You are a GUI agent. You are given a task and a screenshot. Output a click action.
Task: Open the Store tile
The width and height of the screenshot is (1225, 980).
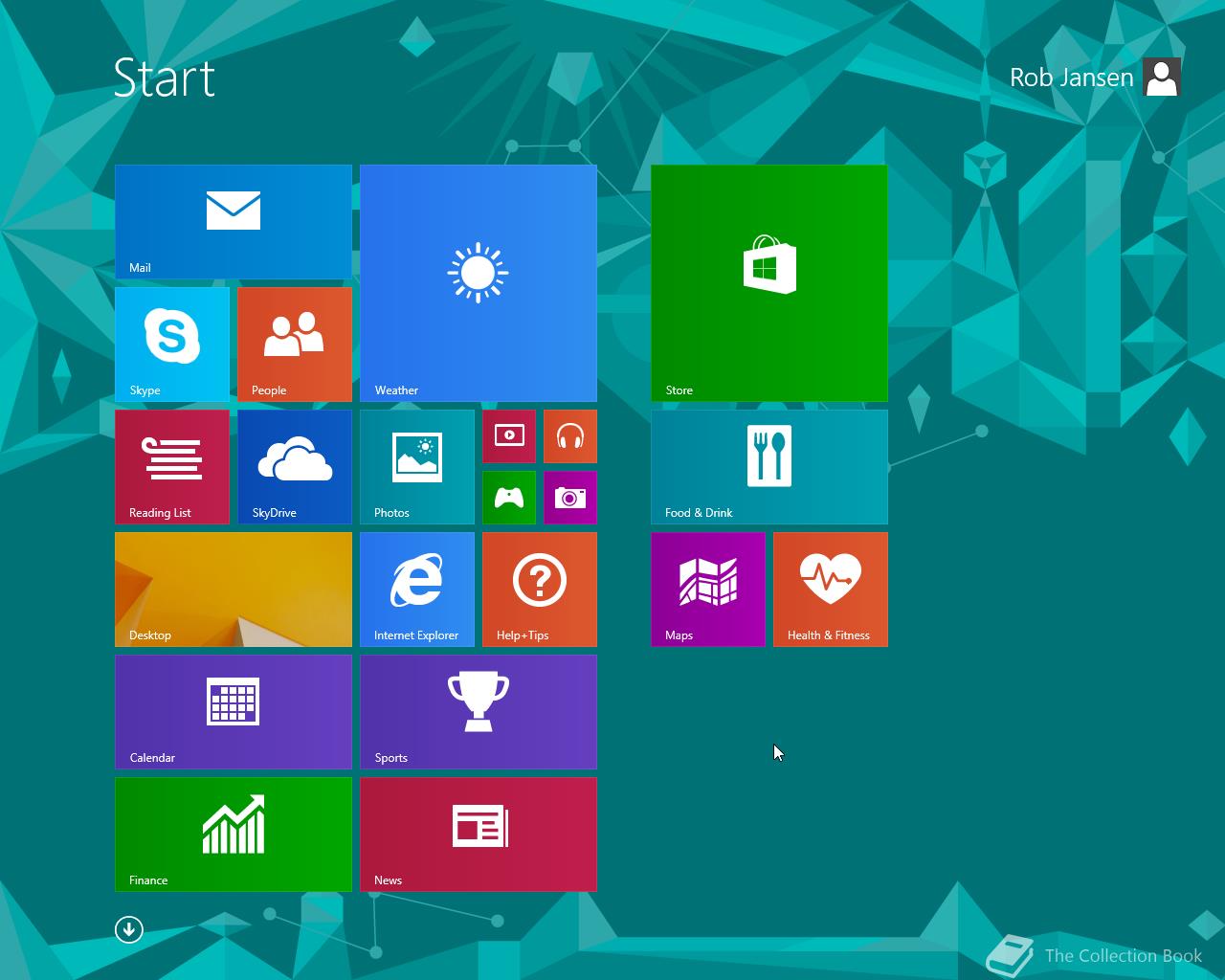point(769,283)
